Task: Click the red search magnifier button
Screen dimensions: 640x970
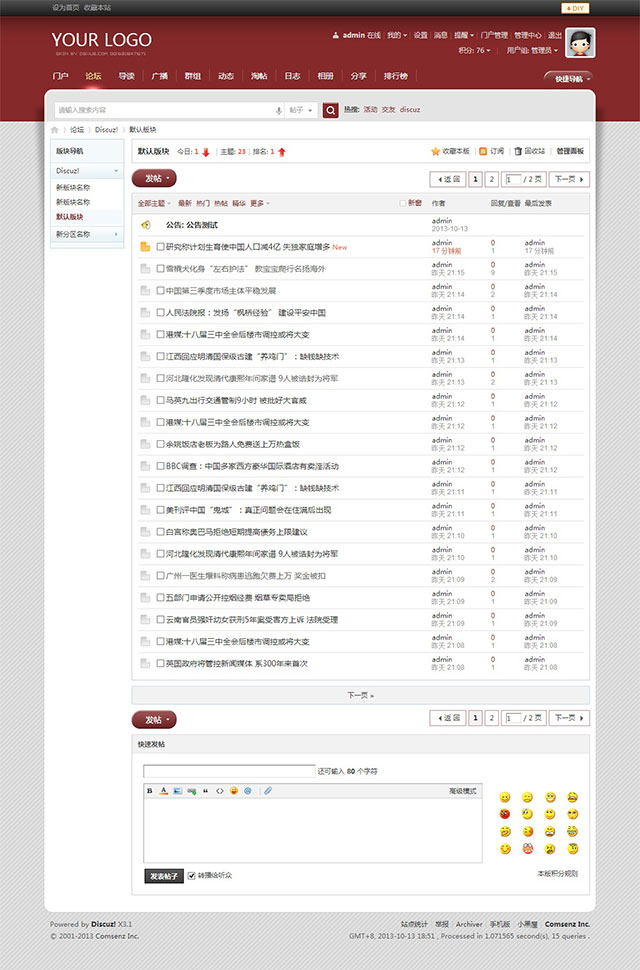Action: click(331, 110)
